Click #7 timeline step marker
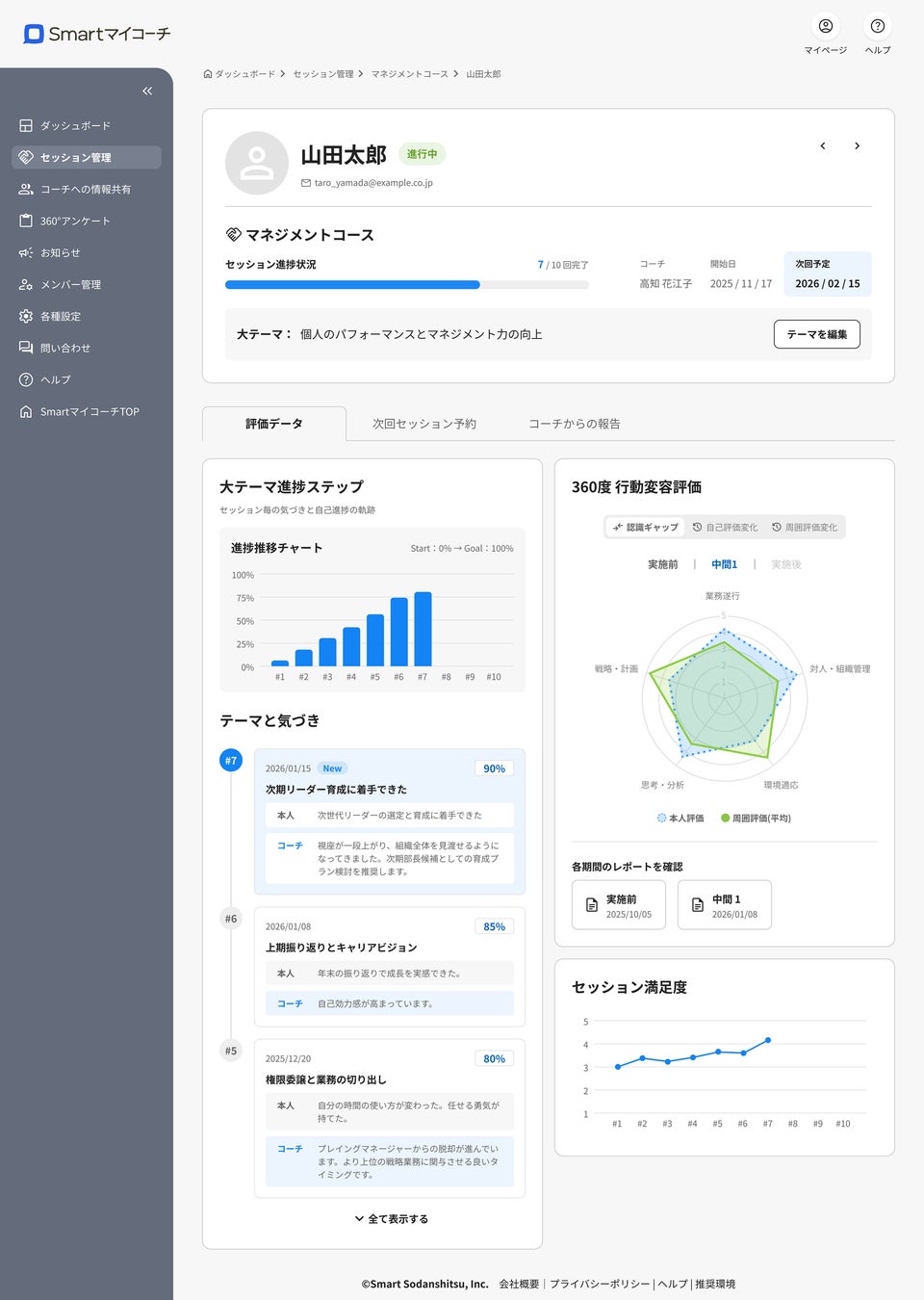 (231, 761)
